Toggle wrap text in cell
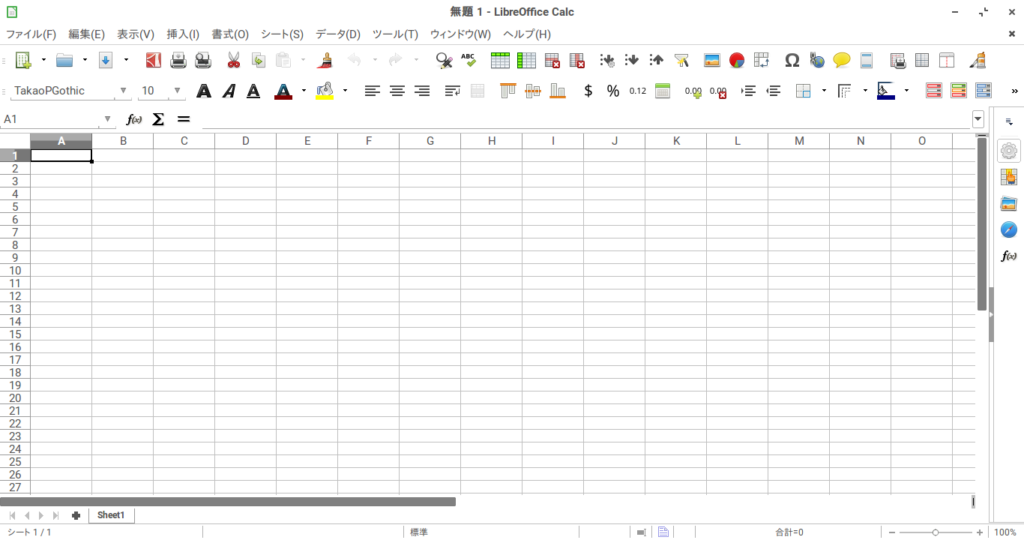 coord(452,91)
